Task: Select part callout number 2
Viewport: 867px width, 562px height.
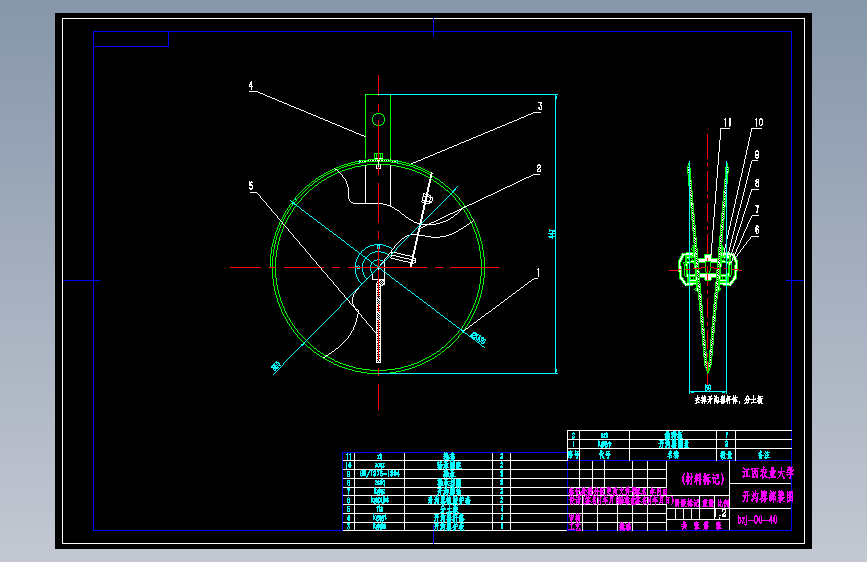Action: (x=539, y=169)
